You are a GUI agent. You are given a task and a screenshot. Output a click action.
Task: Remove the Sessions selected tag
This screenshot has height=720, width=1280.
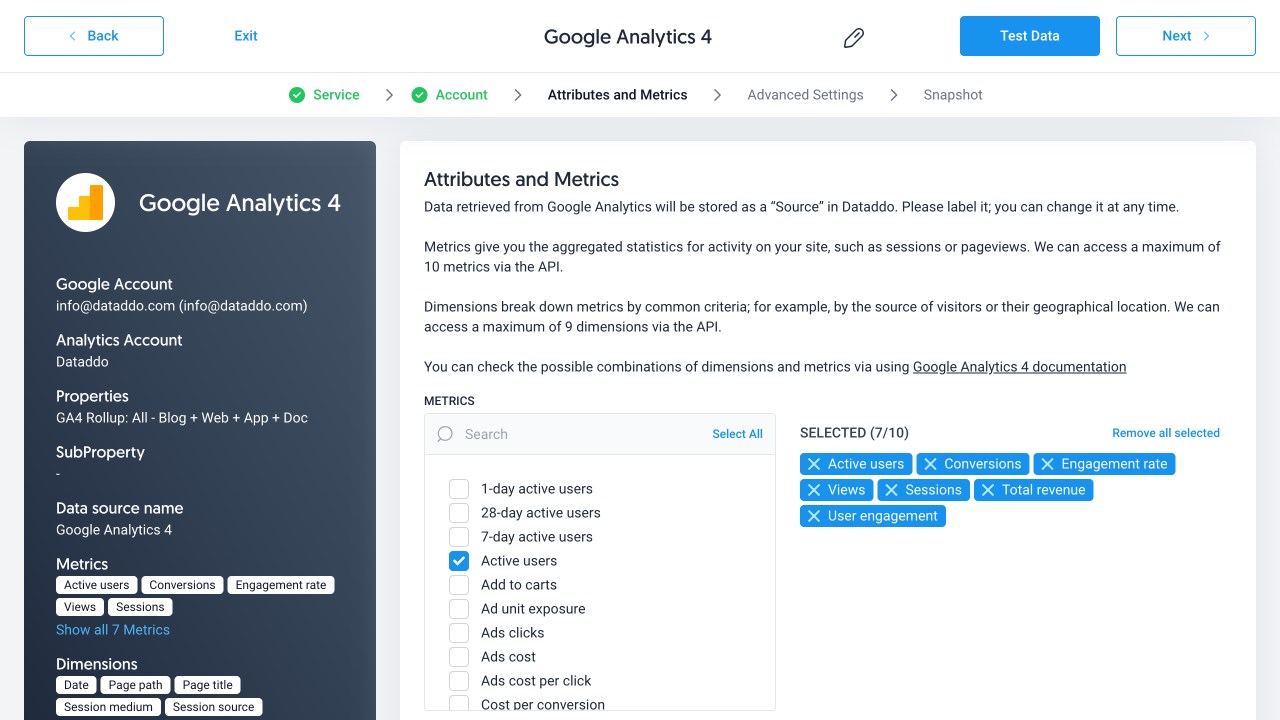coord(891,490)
